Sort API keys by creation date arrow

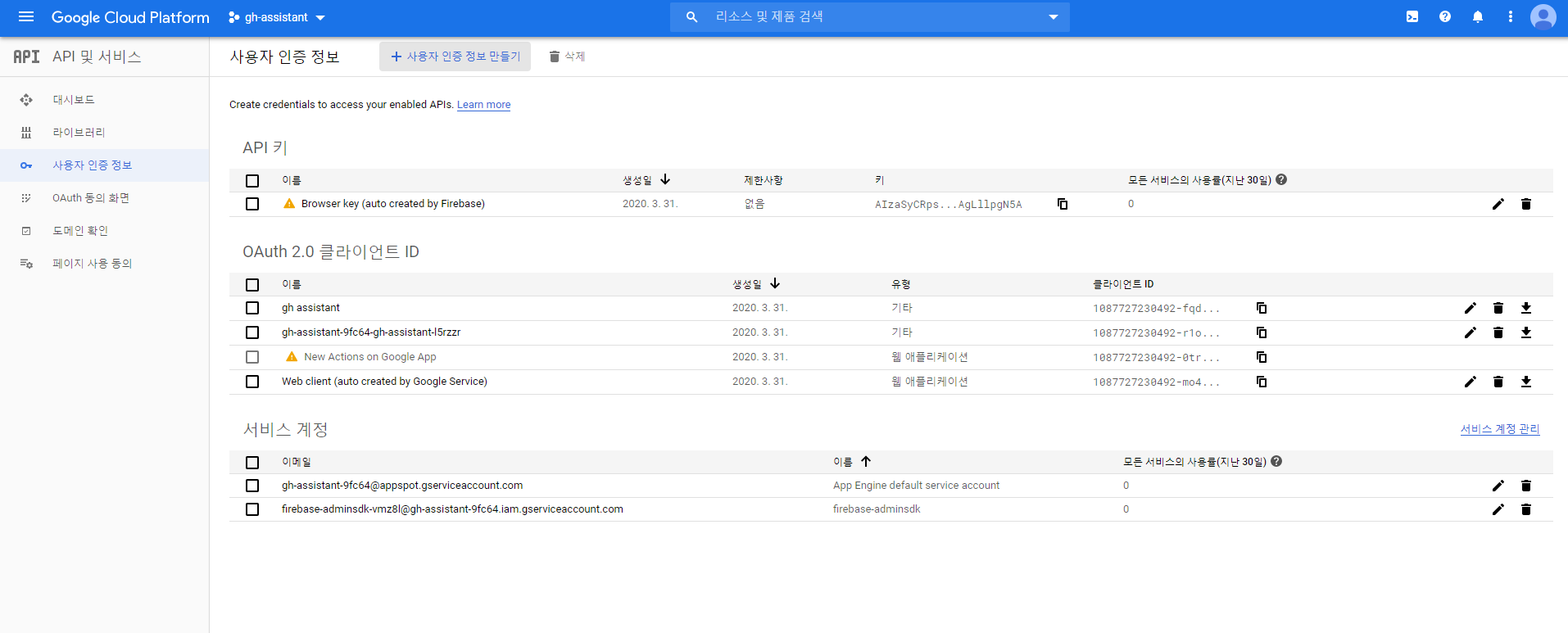tap(665, 179)
